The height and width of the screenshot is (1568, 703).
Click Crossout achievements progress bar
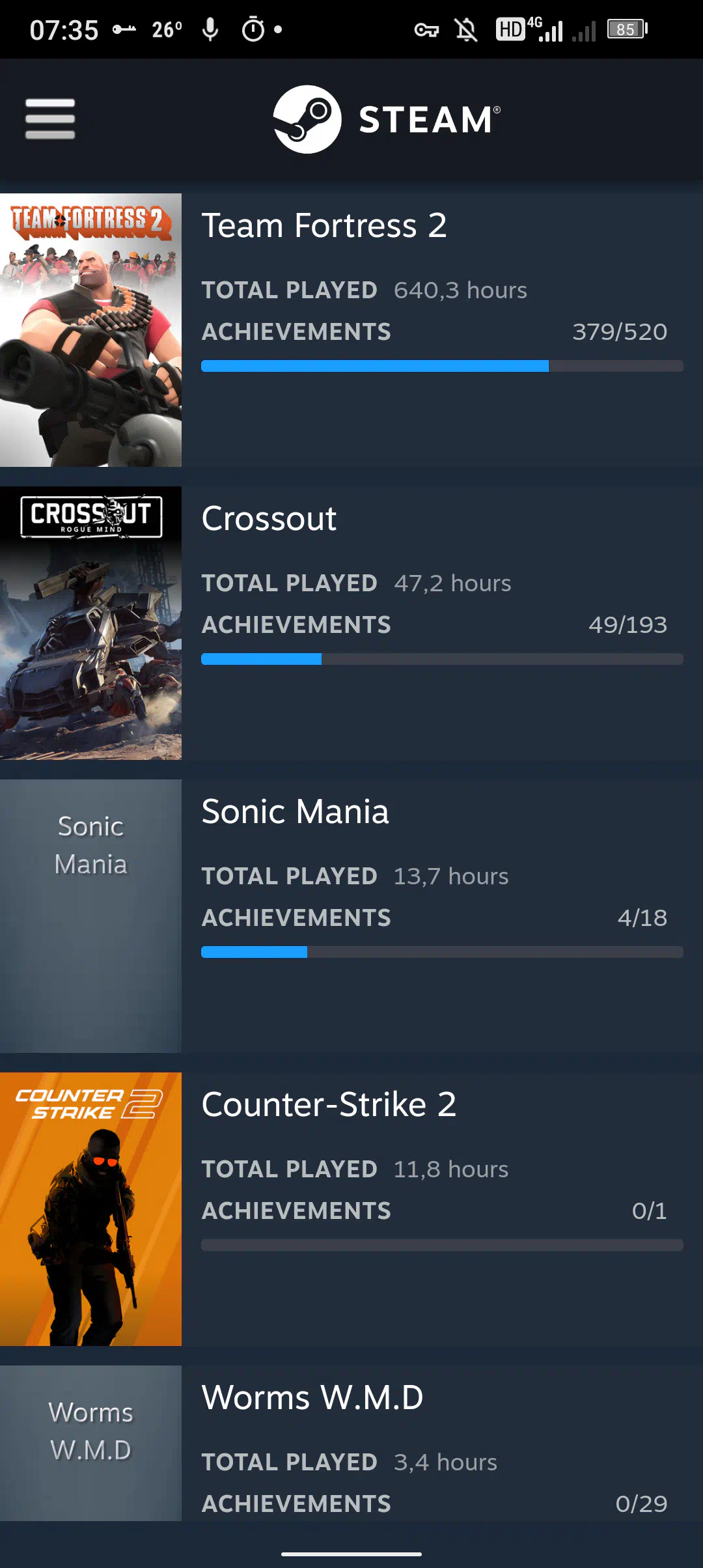coord(442,659)
